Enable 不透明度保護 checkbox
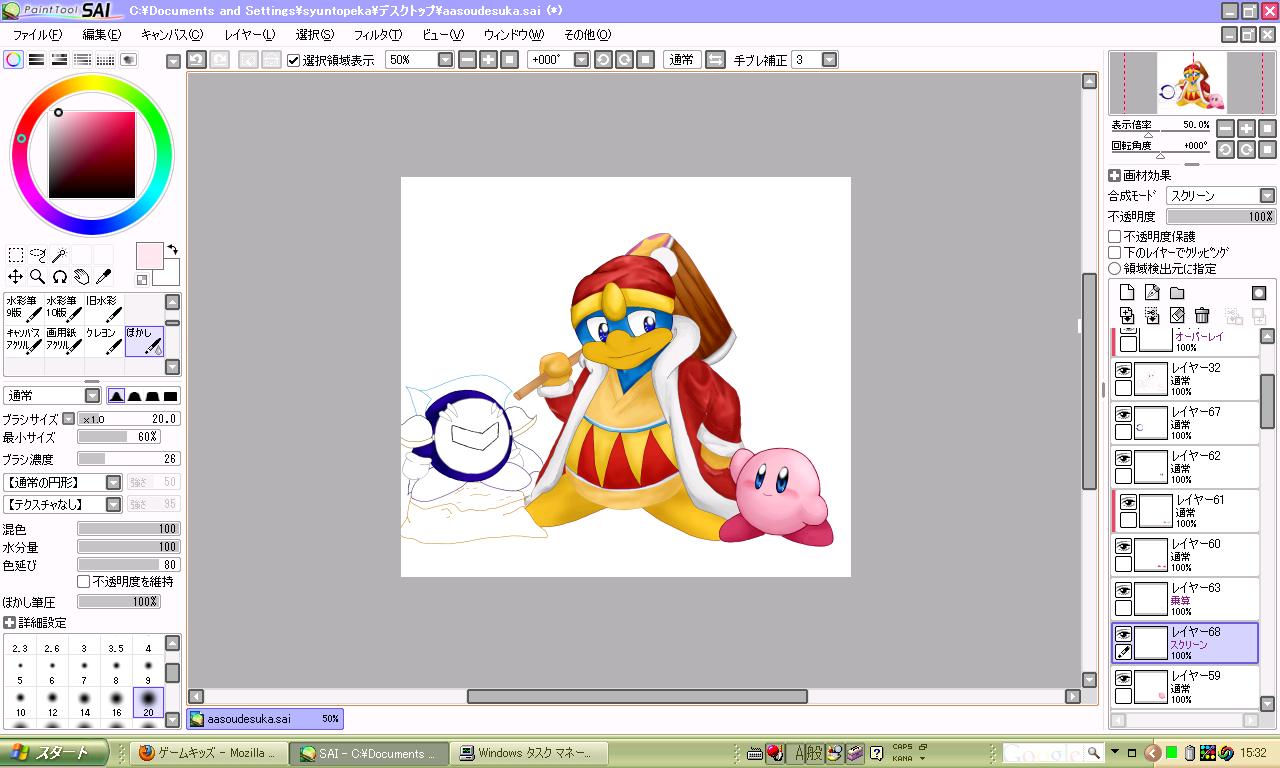 click(1115, 237)
